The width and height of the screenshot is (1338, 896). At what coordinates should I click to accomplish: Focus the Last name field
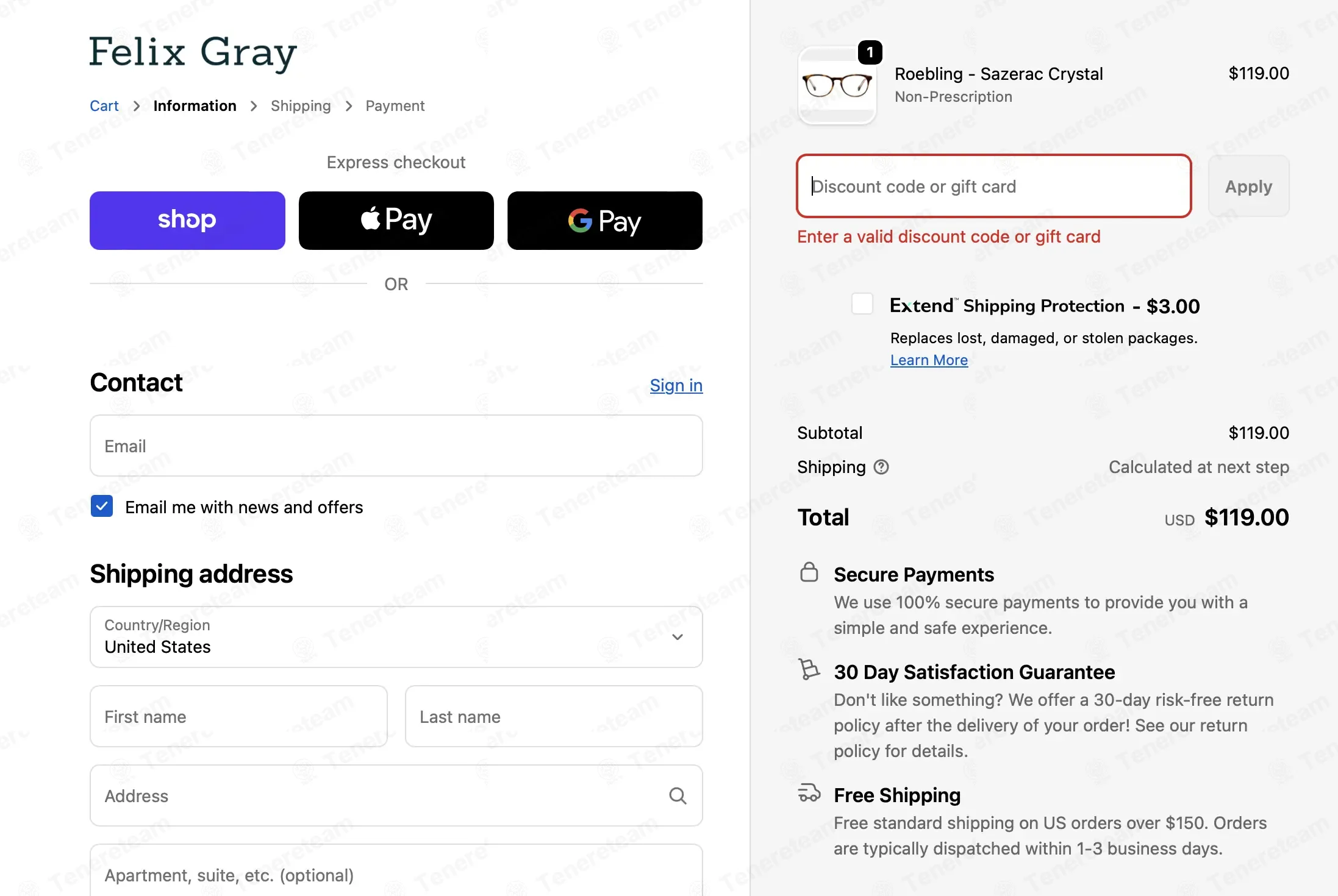click(x=554, y=716)
